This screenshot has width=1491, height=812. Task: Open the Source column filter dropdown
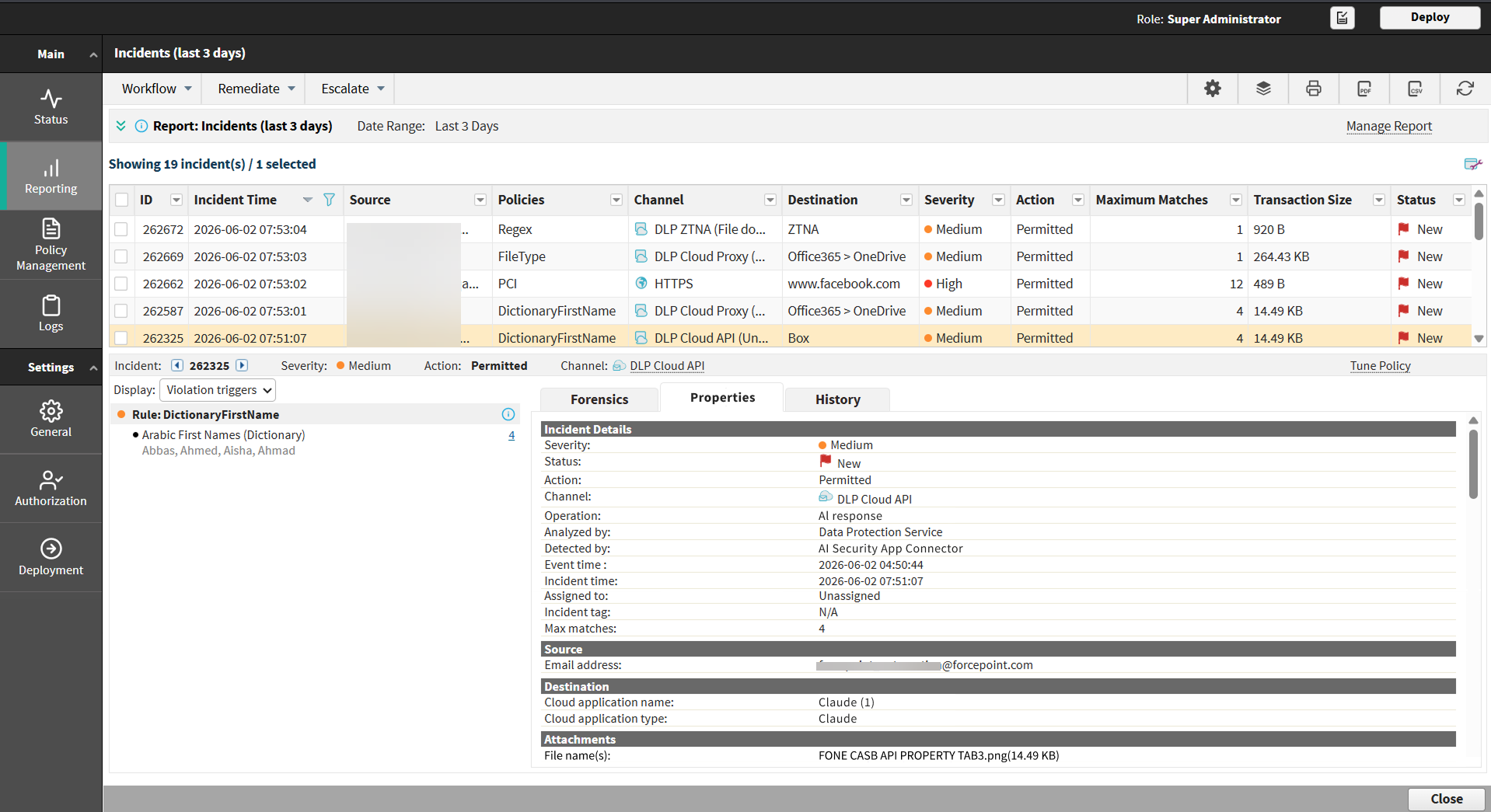(x=480, y=200)
